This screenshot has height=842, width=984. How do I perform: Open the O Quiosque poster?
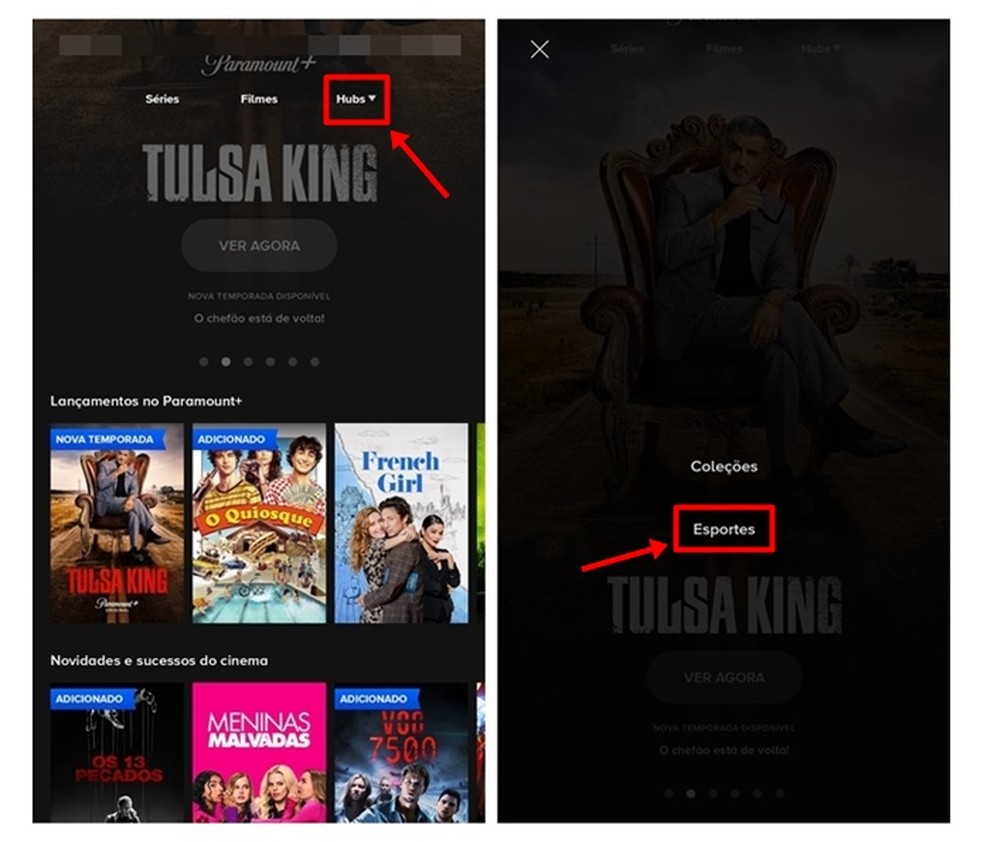(x=259, y=523)
